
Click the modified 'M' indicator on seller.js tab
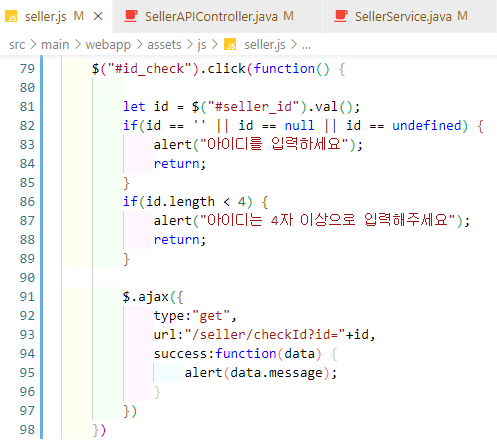pyautogui.click(x=79, y=16)
